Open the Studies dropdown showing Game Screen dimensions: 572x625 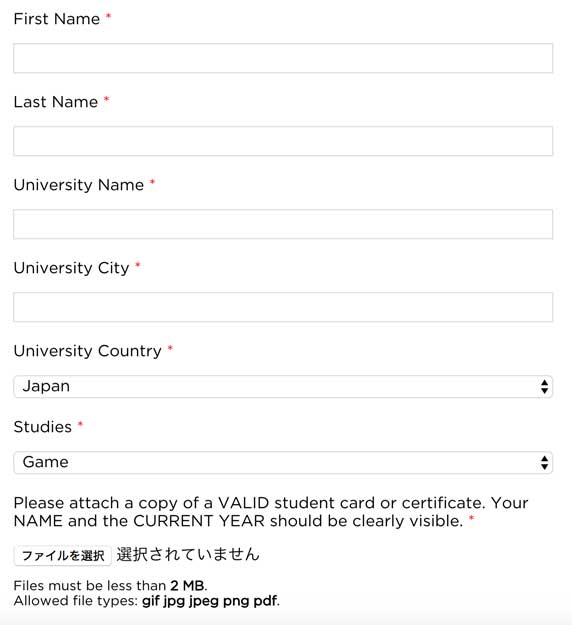pyautogui.click(x=283, y=462)
